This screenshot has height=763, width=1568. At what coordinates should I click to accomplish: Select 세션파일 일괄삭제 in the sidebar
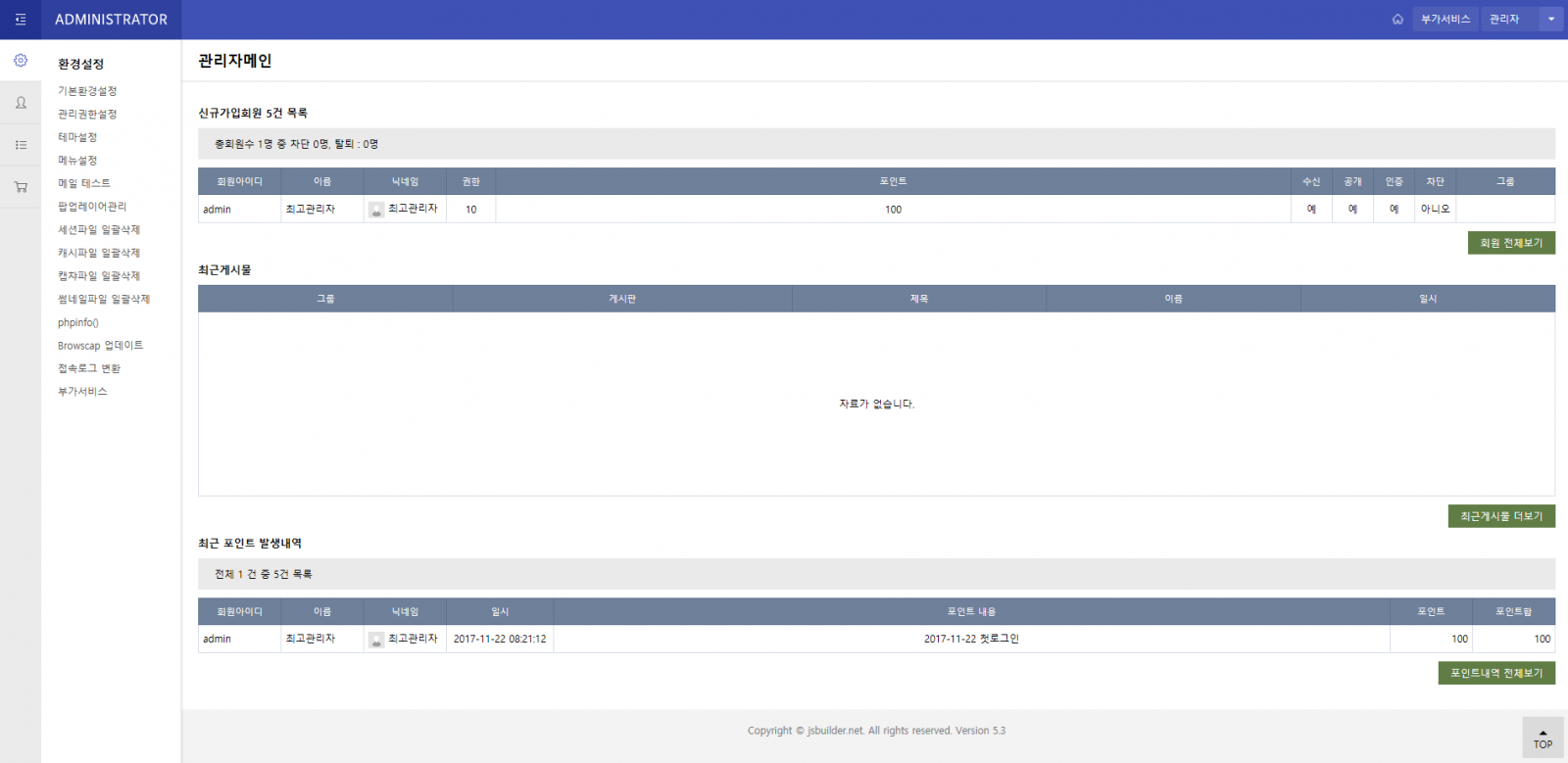point(99,230)
